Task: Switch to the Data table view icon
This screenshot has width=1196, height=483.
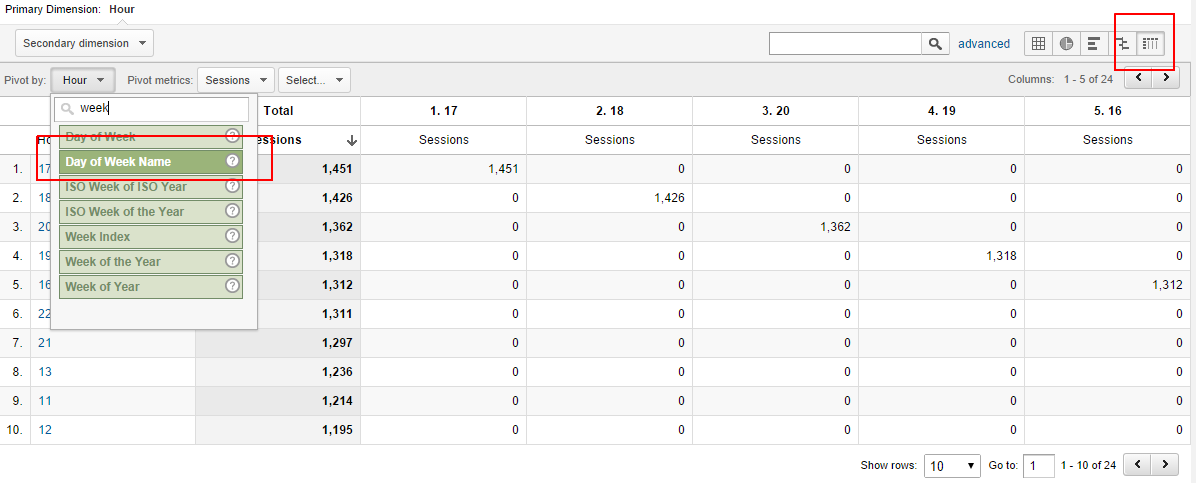Action: point(1038,44)
